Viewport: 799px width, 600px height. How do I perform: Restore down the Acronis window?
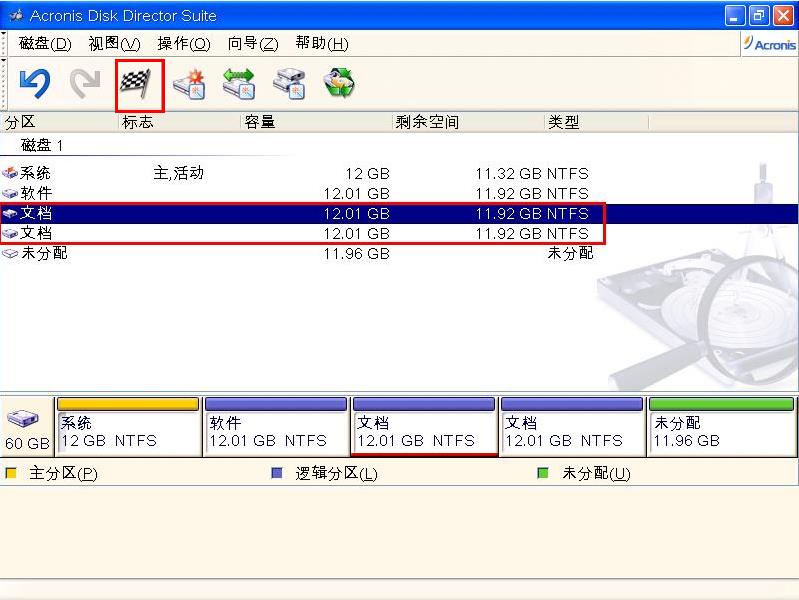pos(758,16)
